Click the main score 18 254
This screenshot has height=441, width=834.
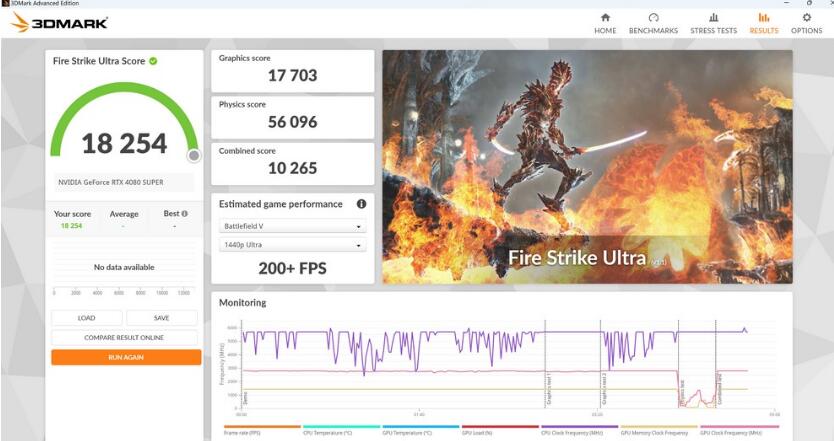click(124, 144)
